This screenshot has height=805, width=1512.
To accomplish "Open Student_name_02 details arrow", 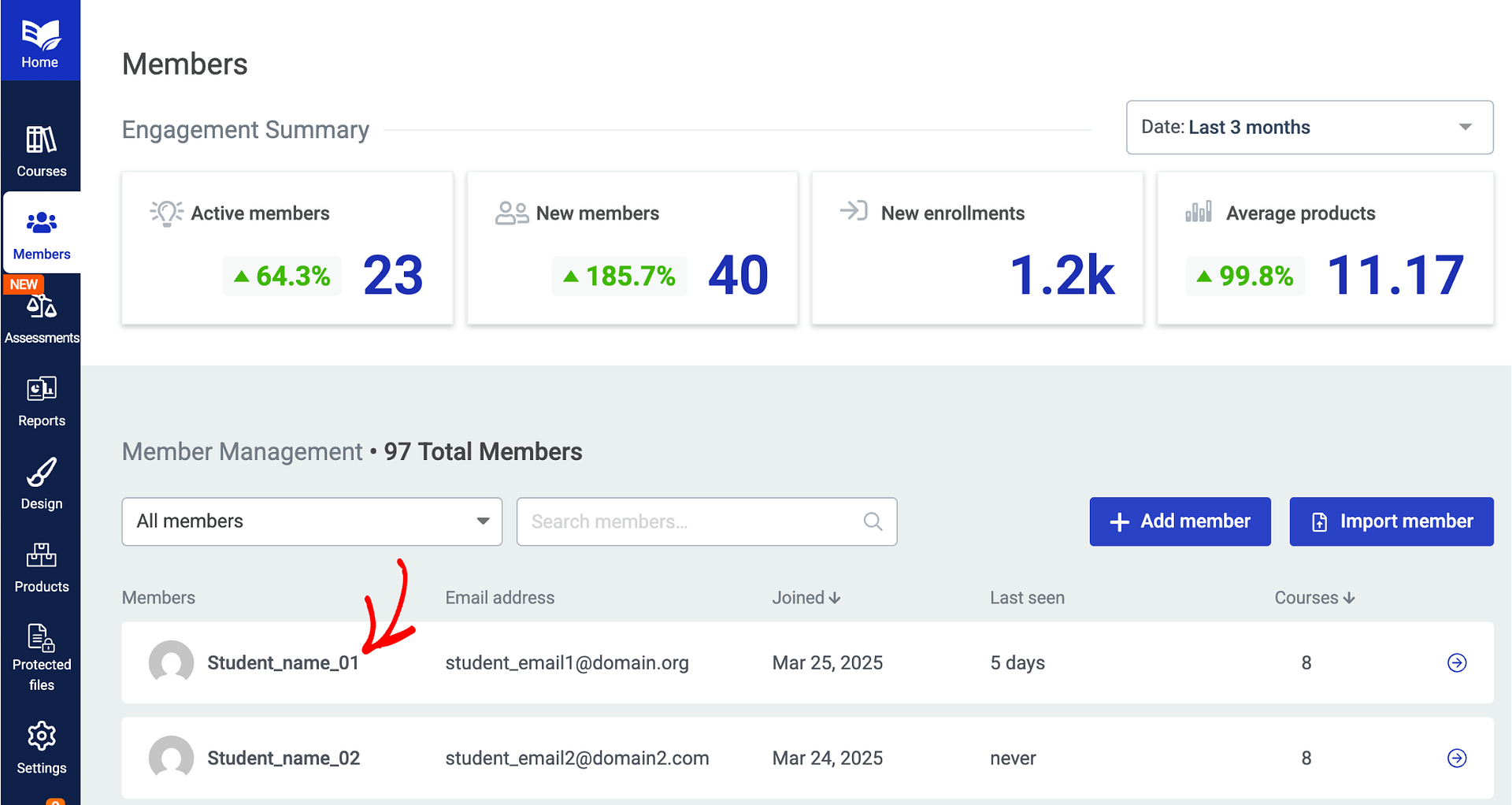I will [1456, 759].
